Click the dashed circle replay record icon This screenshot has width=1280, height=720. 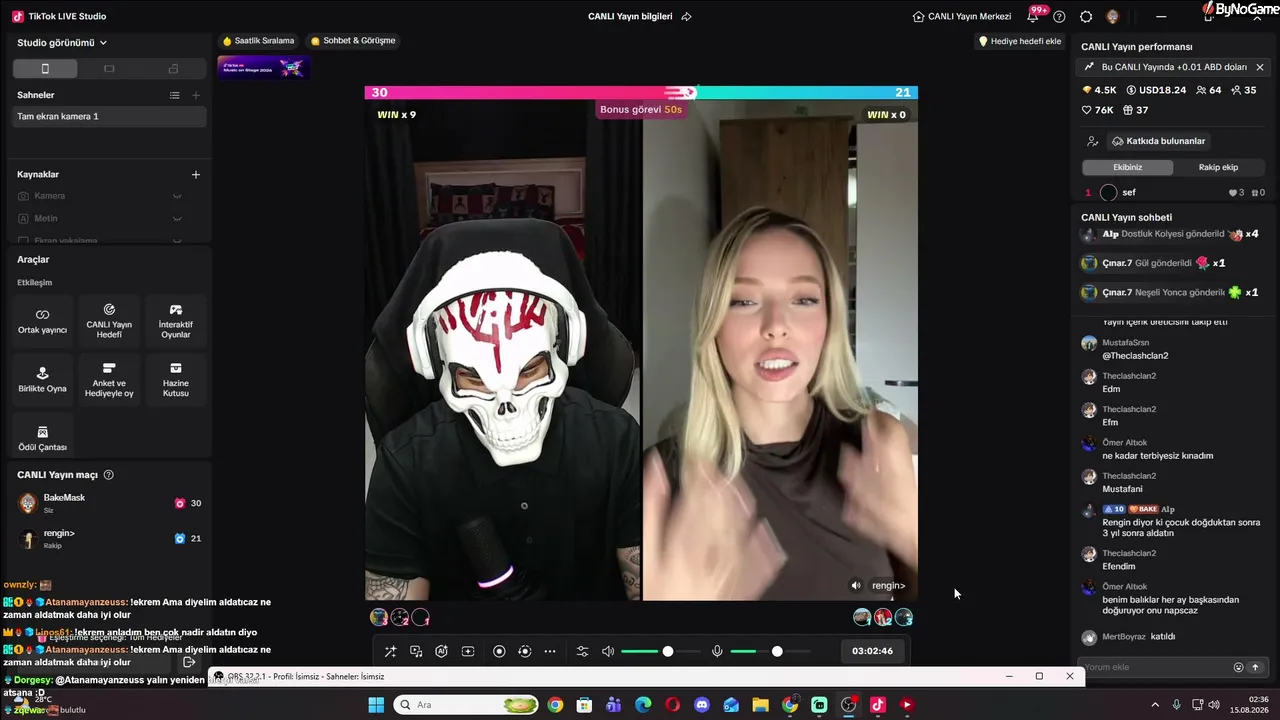click(524, 652)
